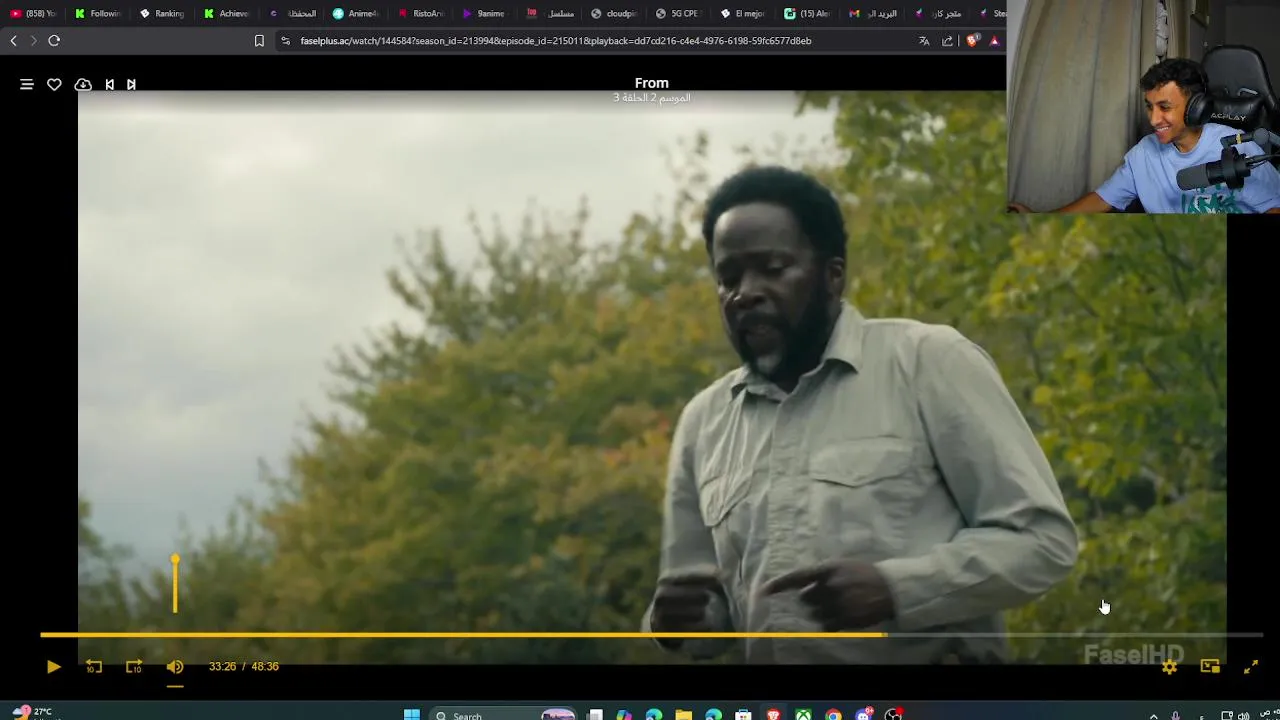Open Google Chrome in the taskbar
The height and width of the screenshot is (720, 1280).
click(x=833, y=714)
